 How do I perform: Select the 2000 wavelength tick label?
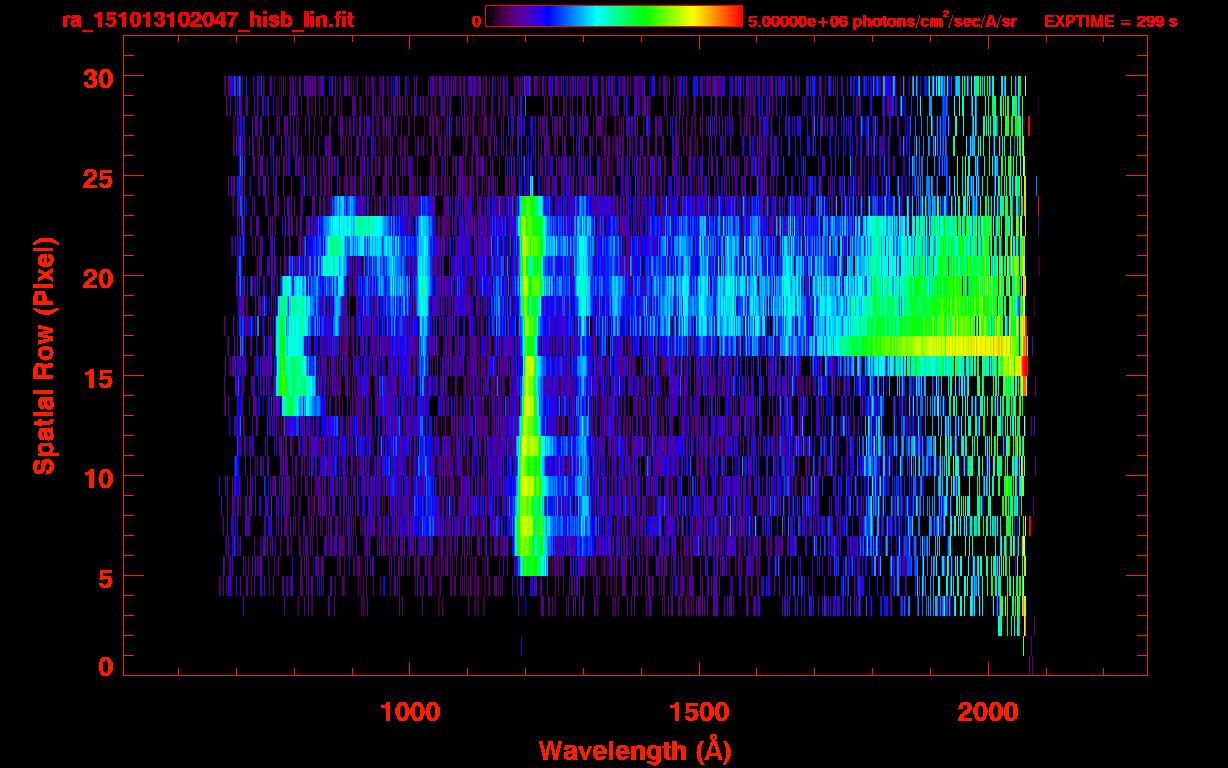pos(987,712)
